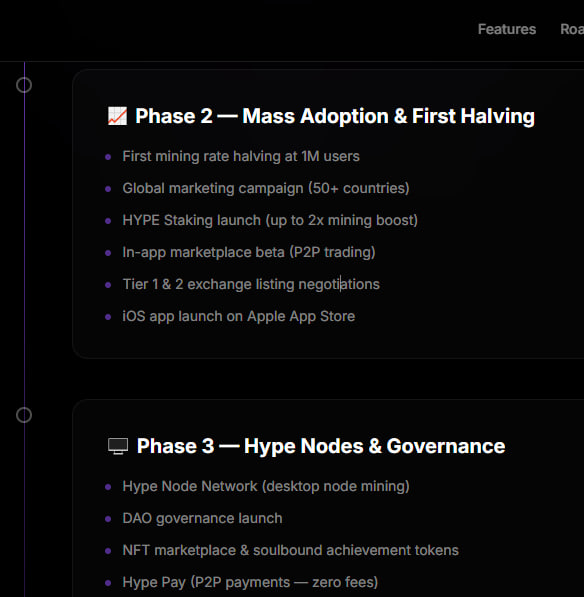Open the Features navigation link

[x=507, y=29]
